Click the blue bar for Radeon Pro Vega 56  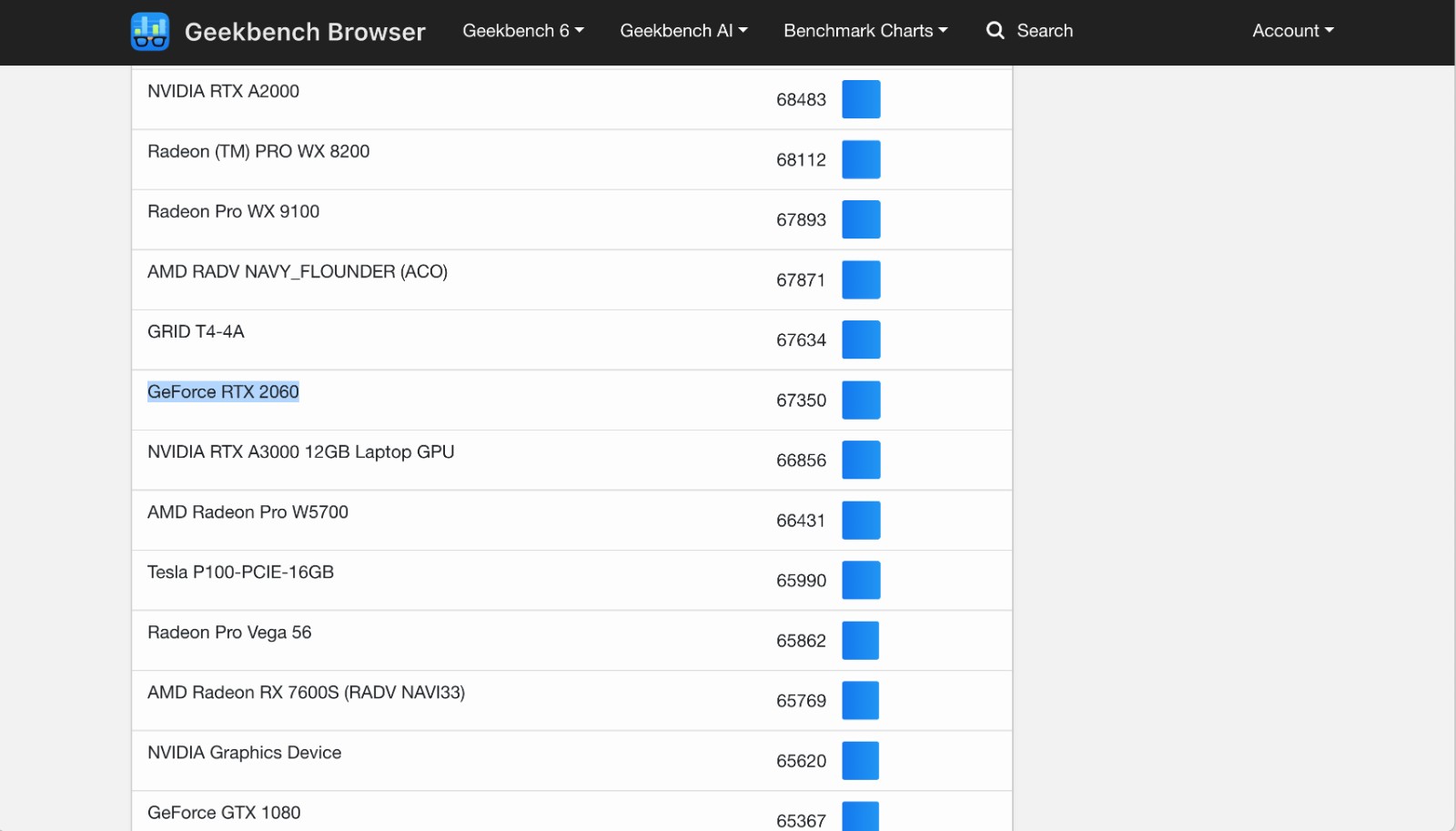[860, 640]
